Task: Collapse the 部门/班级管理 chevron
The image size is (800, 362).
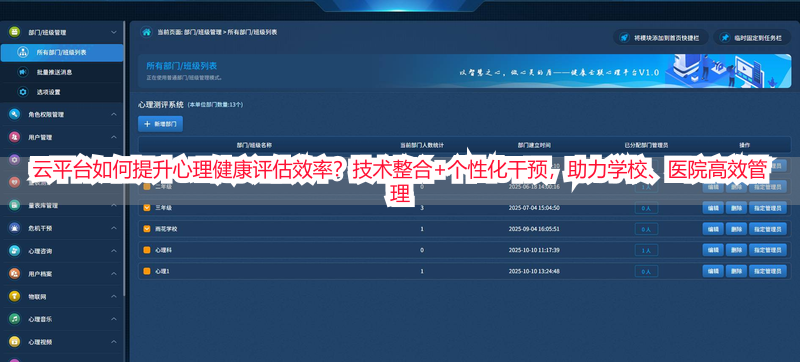Action: point(113,32)
